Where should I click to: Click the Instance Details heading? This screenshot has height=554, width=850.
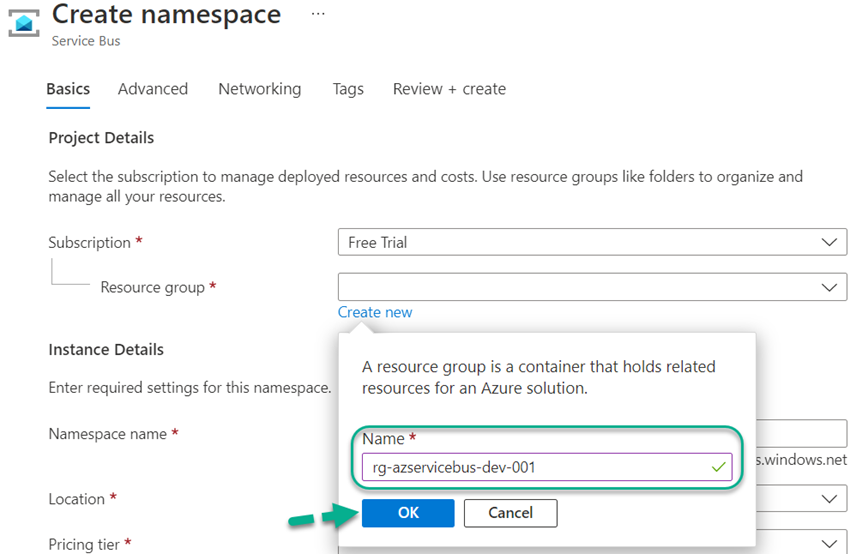pyautogui.click(x=106, y=350)
